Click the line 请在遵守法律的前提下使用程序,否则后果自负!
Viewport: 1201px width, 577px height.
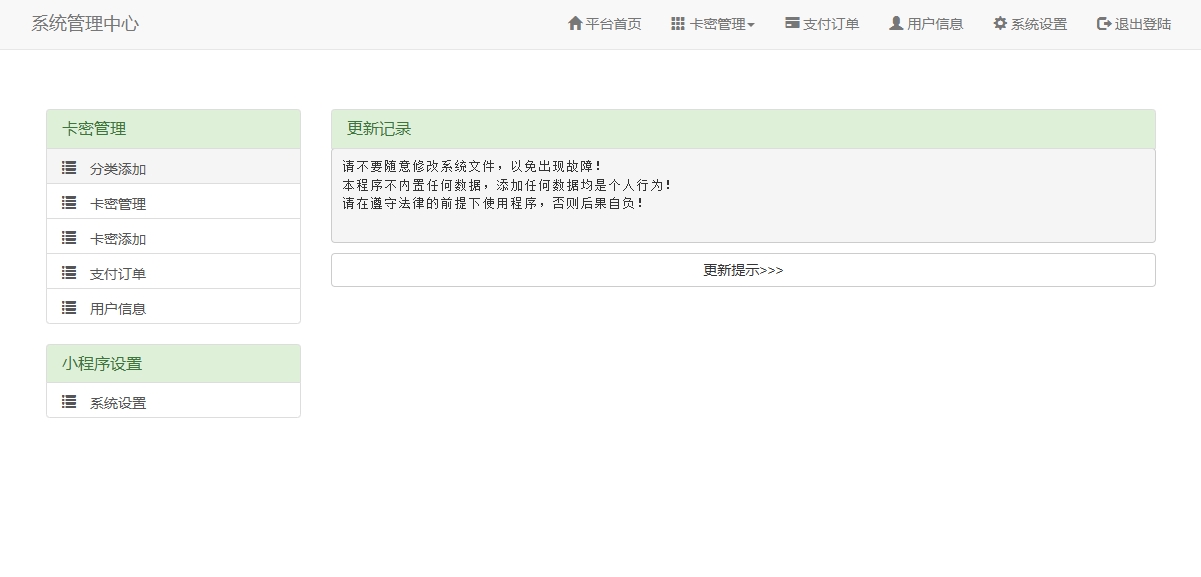point(493,203)
